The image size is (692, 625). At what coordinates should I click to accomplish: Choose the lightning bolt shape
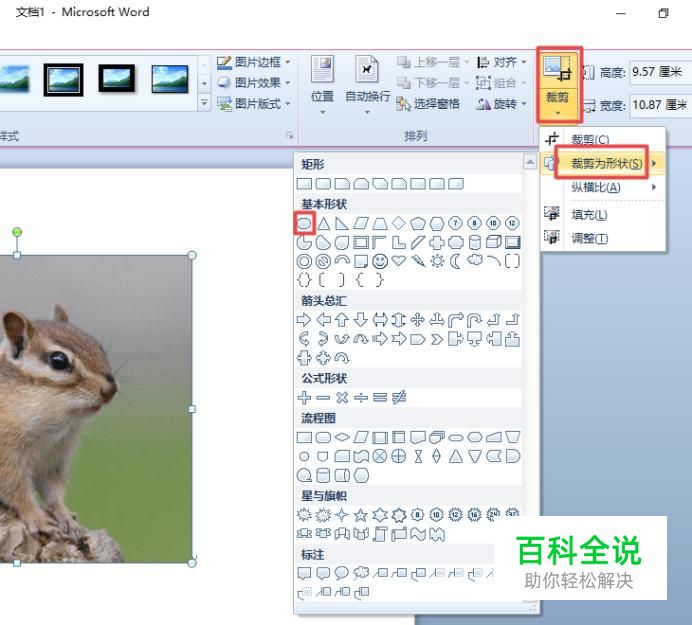417,261
